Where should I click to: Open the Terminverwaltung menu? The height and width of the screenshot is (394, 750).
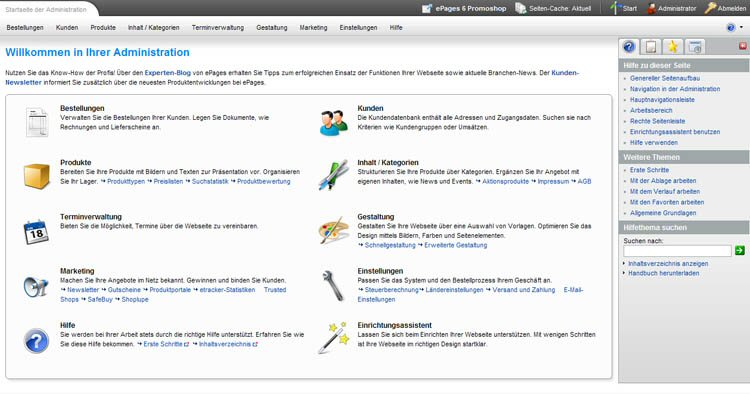tap(218, 28)
